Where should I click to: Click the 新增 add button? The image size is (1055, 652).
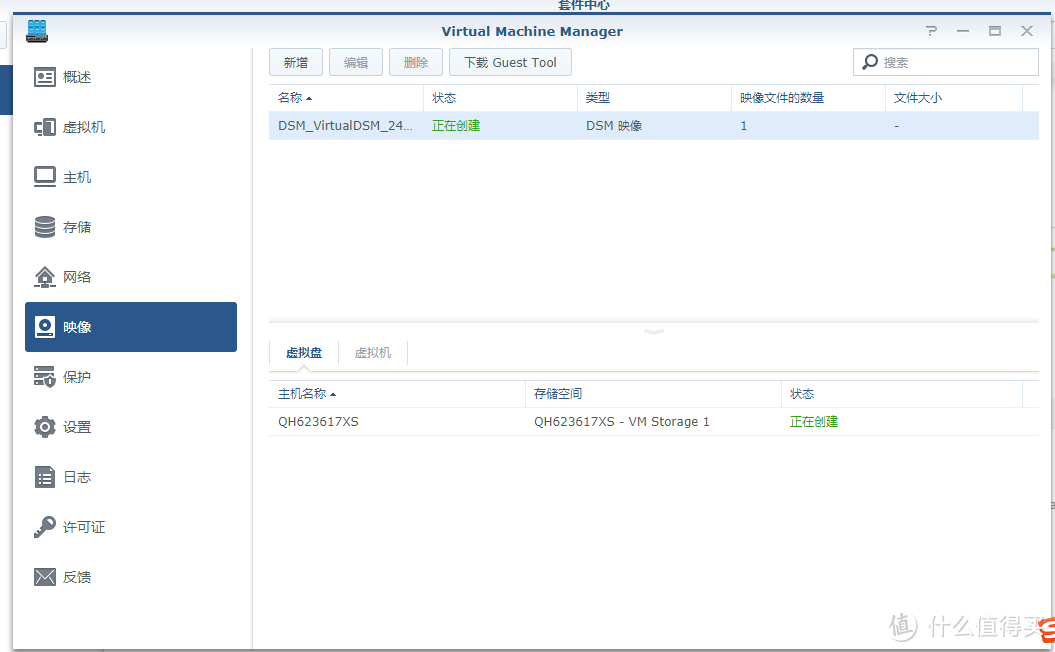point(296,63)
